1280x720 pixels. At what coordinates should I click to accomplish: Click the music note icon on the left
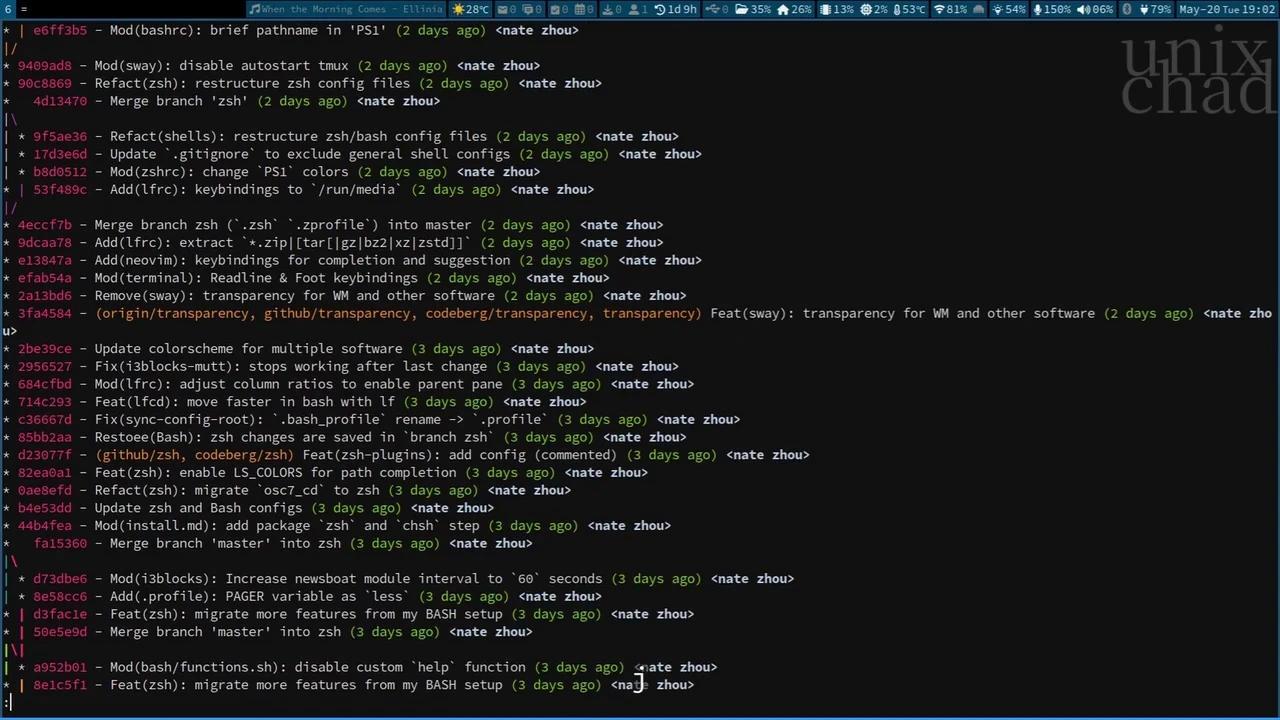(x=253, y=9)
